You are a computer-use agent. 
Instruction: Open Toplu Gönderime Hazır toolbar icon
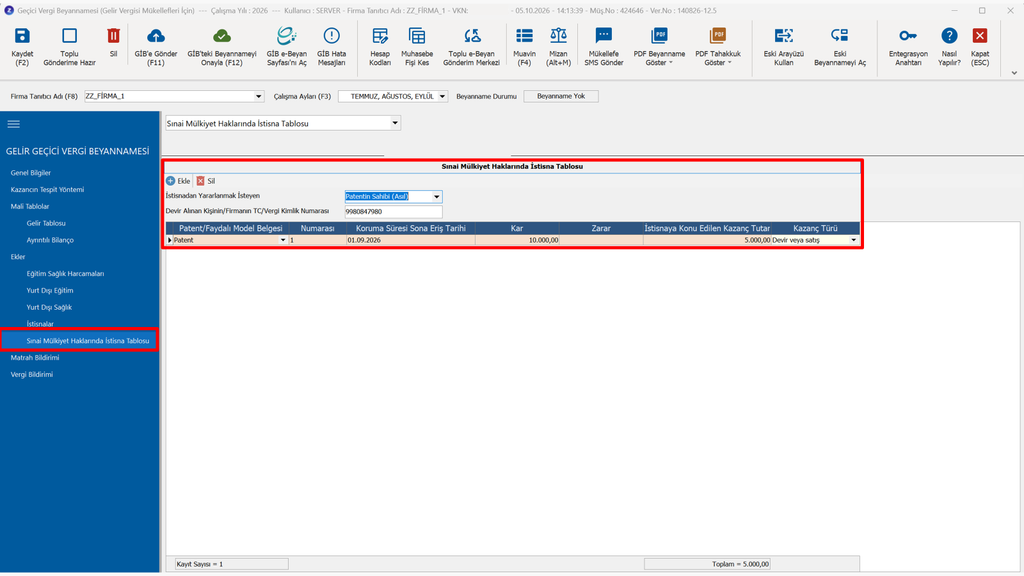click(69, 37)
